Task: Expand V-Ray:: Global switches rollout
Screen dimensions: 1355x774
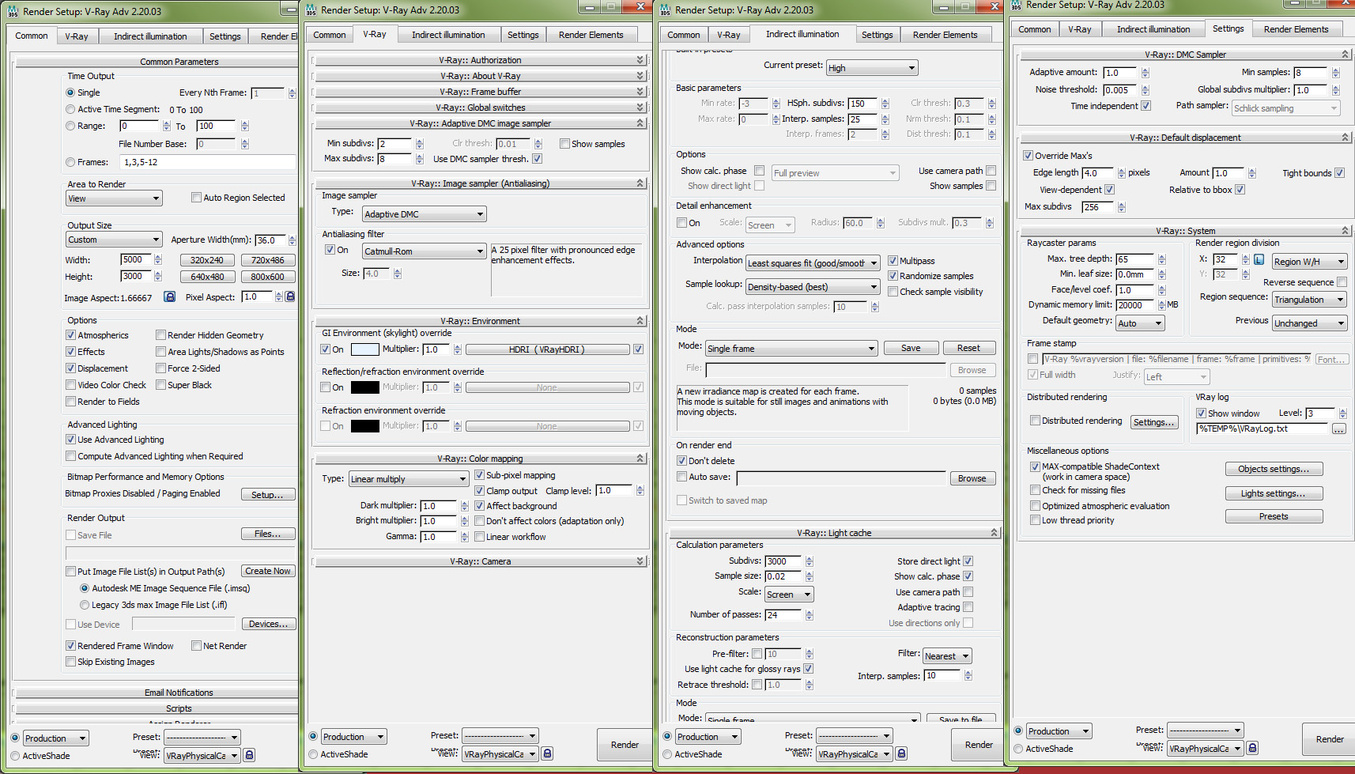Action: point(480,107)
